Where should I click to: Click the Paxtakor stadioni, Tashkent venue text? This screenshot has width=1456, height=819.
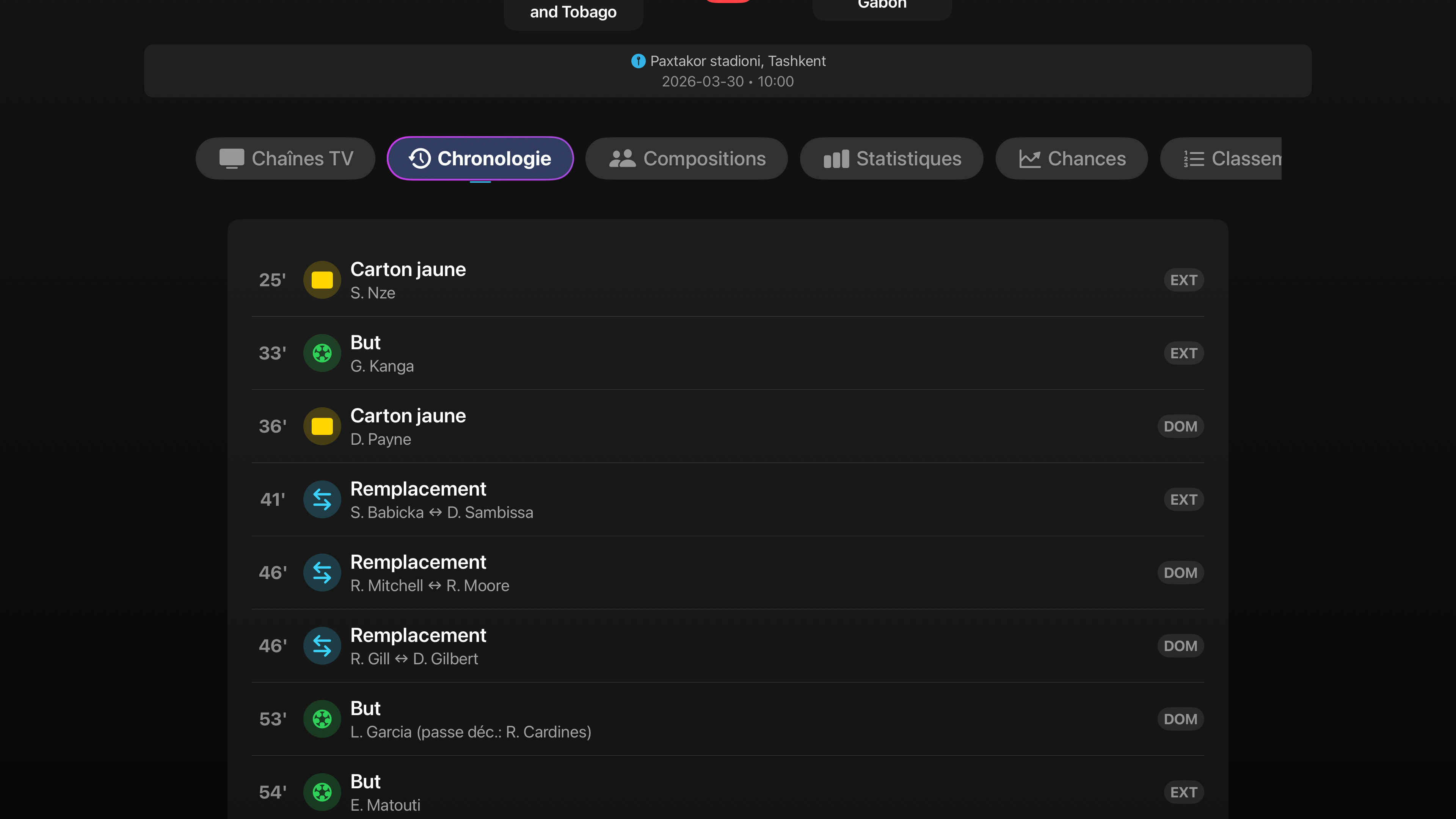click(737, 61)
